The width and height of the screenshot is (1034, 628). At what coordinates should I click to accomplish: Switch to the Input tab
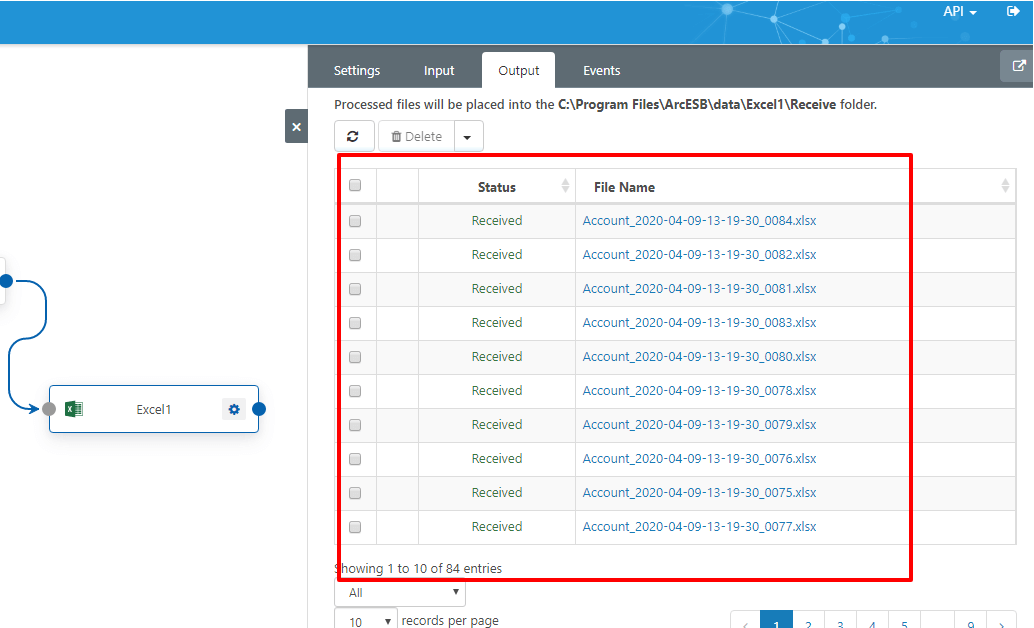pos(439,71)
